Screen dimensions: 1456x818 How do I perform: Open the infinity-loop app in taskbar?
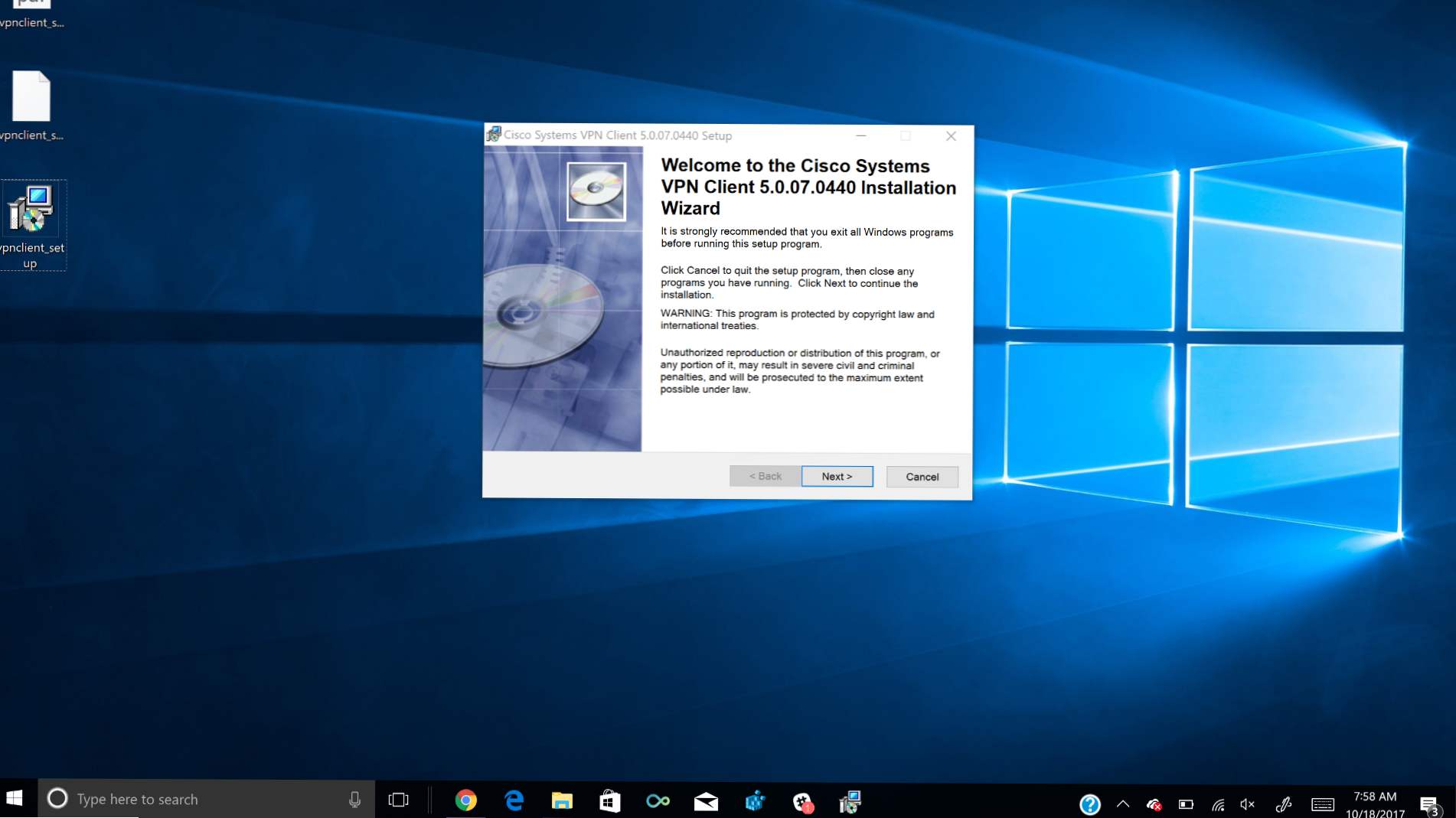658,800
